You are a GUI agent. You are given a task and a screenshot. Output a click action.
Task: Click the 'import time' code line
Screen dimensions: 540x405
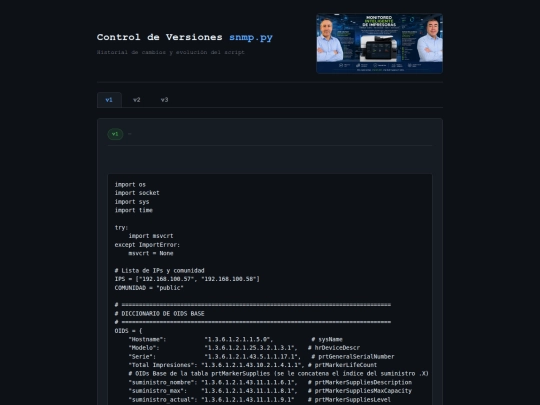[134, 210]
